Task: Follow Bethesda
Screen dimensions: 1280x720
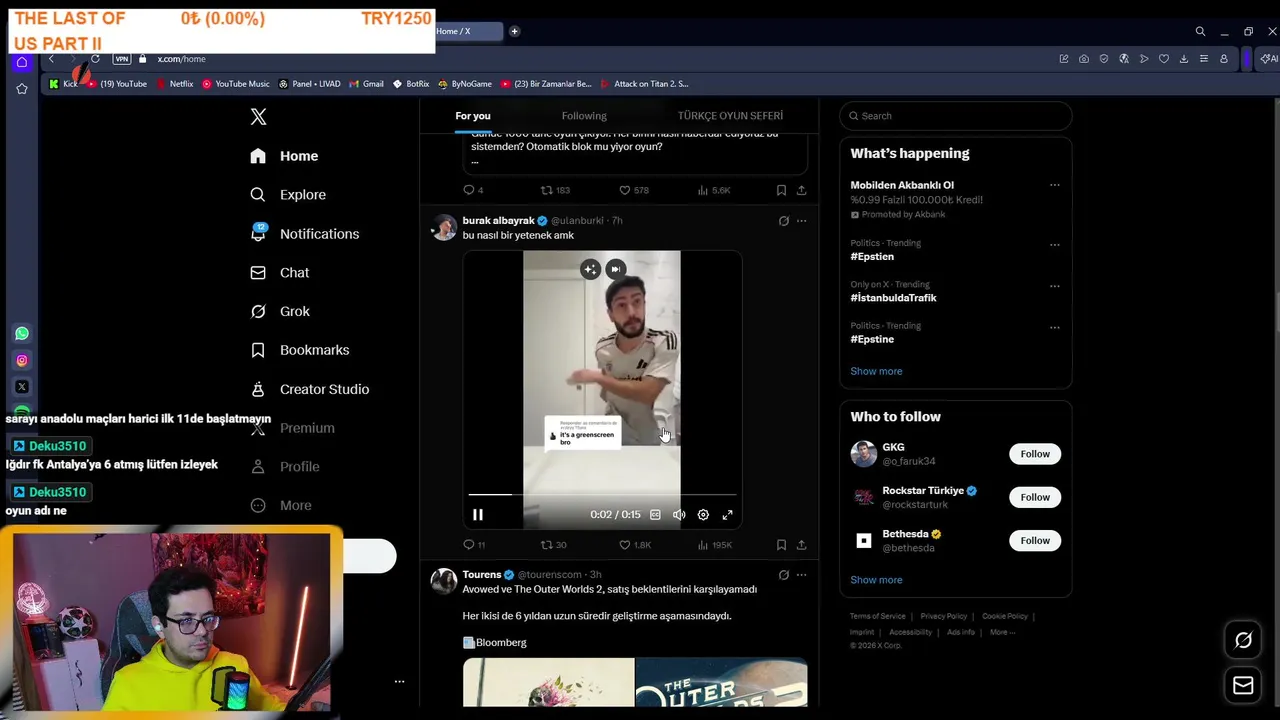Action: coord(1035,541)
